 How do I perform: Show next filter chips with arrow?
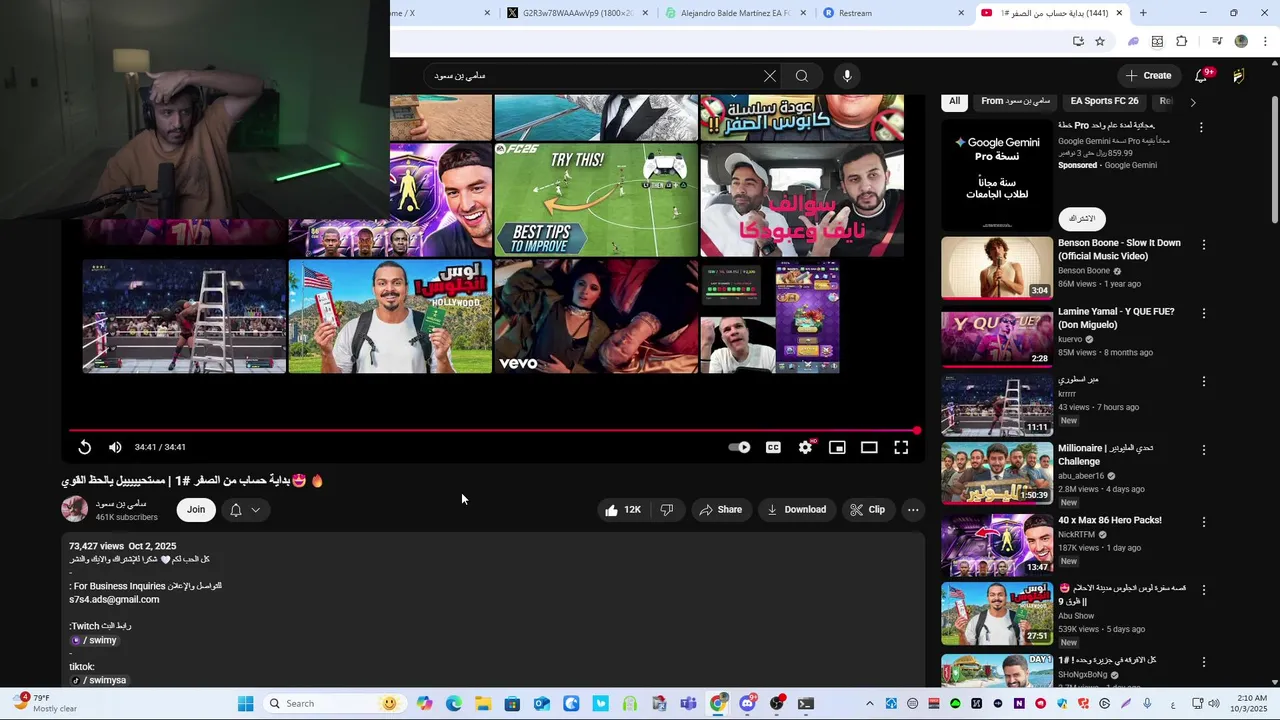coord(1192,102)
